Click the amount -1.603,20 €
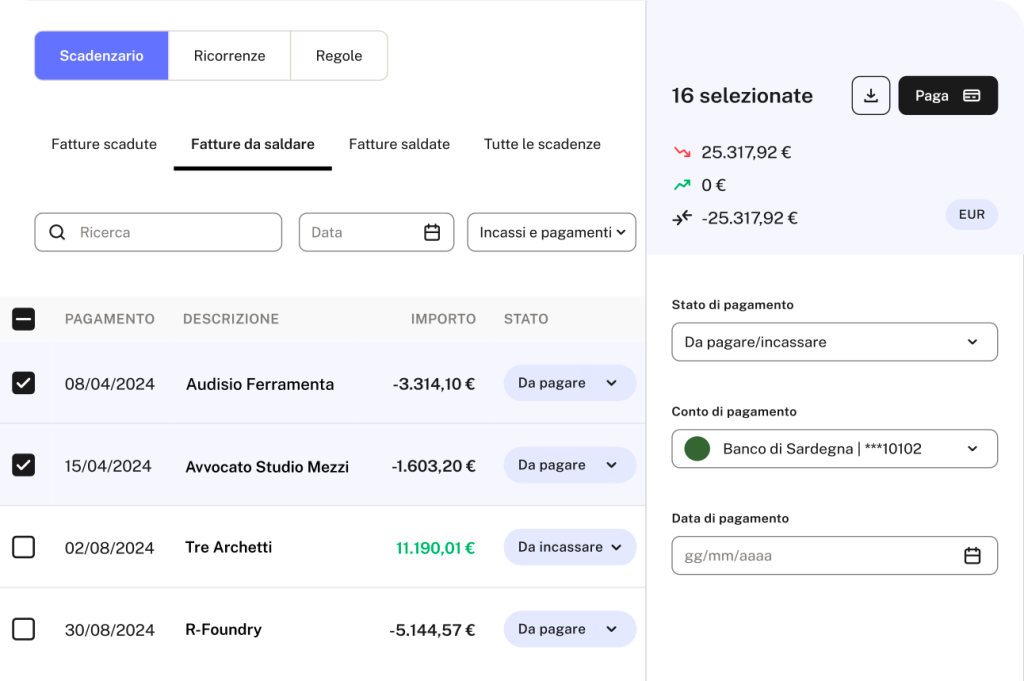 434,466
